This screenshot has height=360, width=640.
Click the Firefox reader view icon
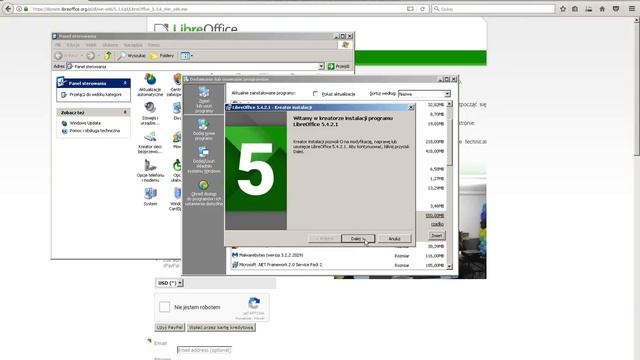pos(410,9)
